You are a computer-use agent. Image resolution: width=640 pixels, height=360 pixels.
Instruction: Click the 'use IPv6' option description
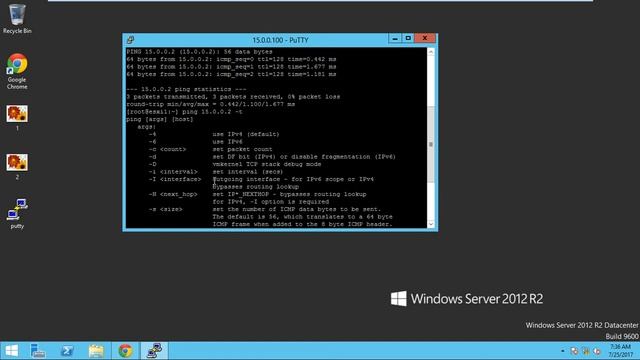(227, 142)
